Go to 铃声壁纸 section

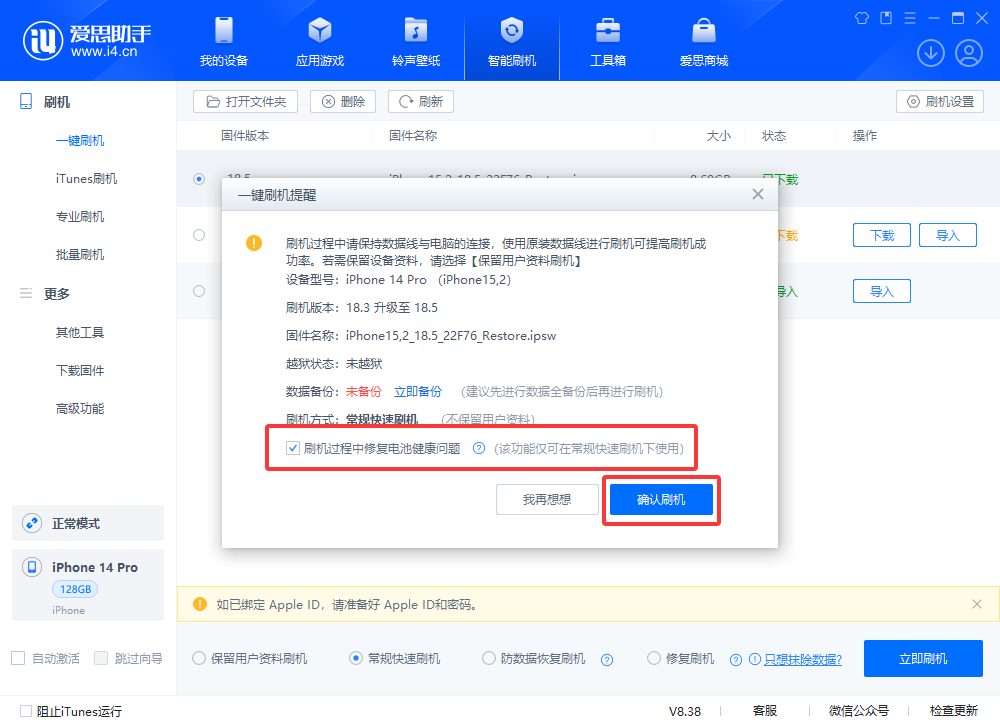pyautogui.click(x=416, y=41)
